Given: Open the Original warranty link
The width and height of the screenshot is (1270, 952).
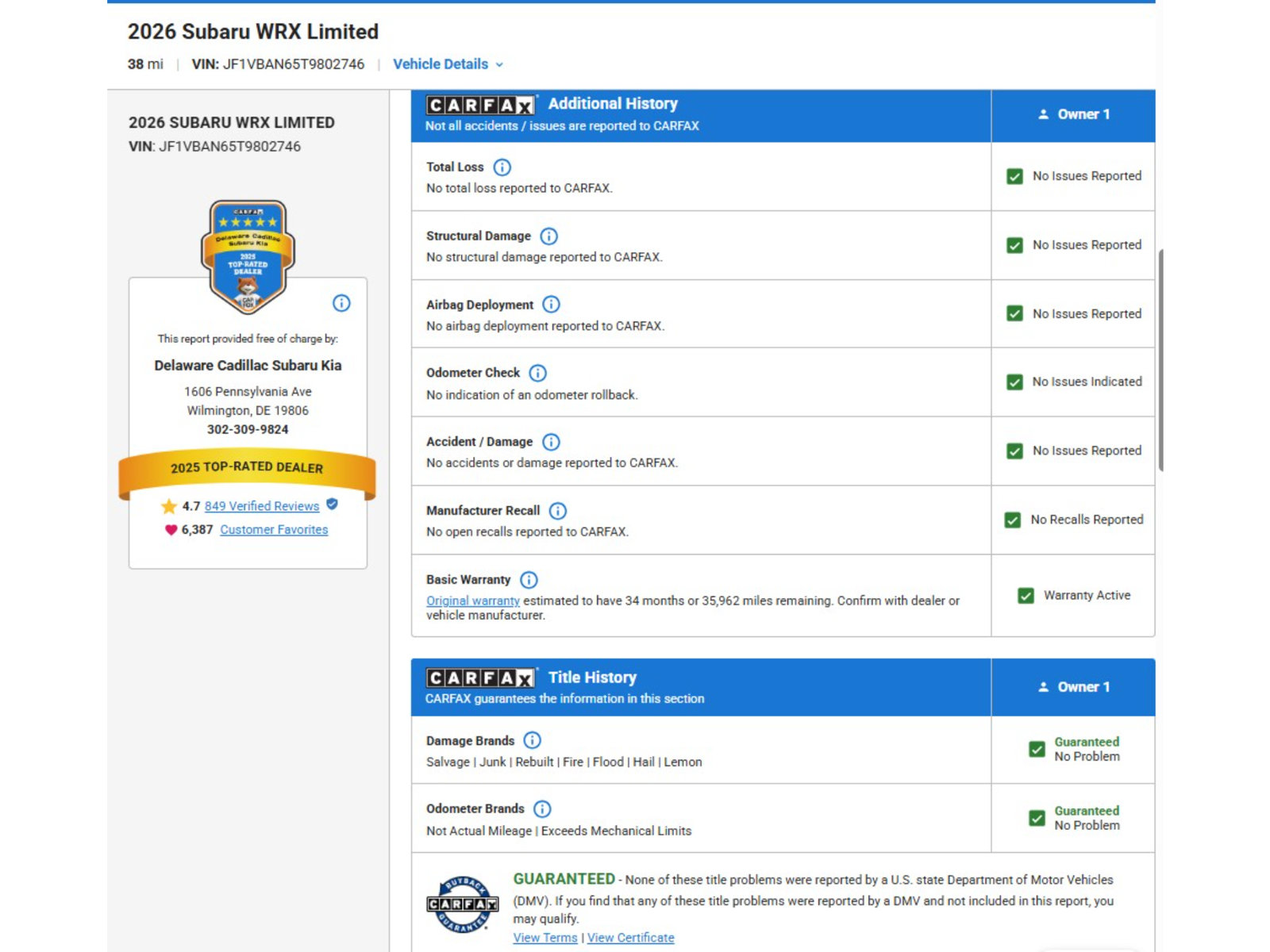Looking at the screenshot, I should (473, 601).
